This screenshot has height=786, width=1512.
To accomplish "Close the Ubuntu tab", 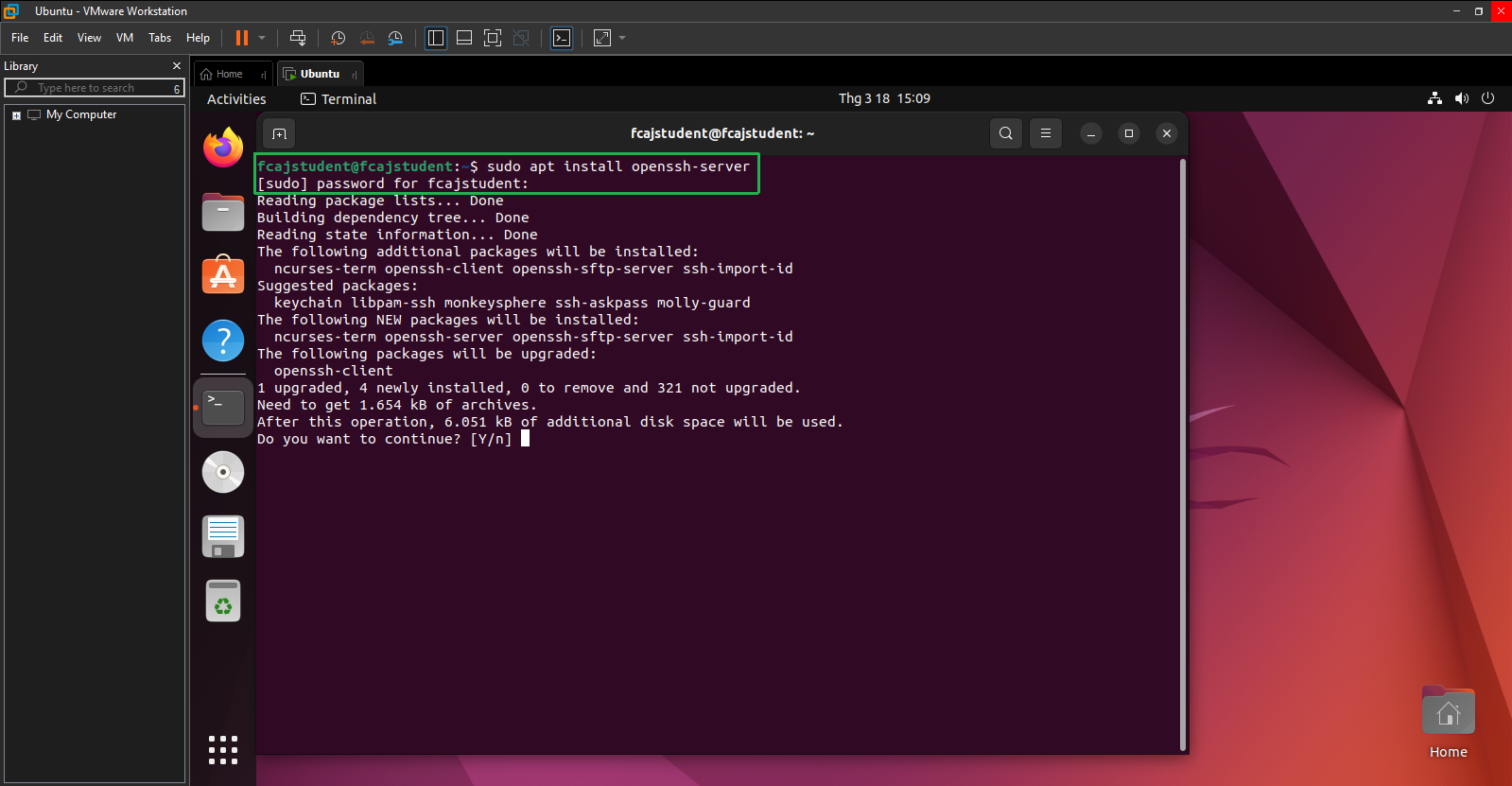I will point(354,75).
